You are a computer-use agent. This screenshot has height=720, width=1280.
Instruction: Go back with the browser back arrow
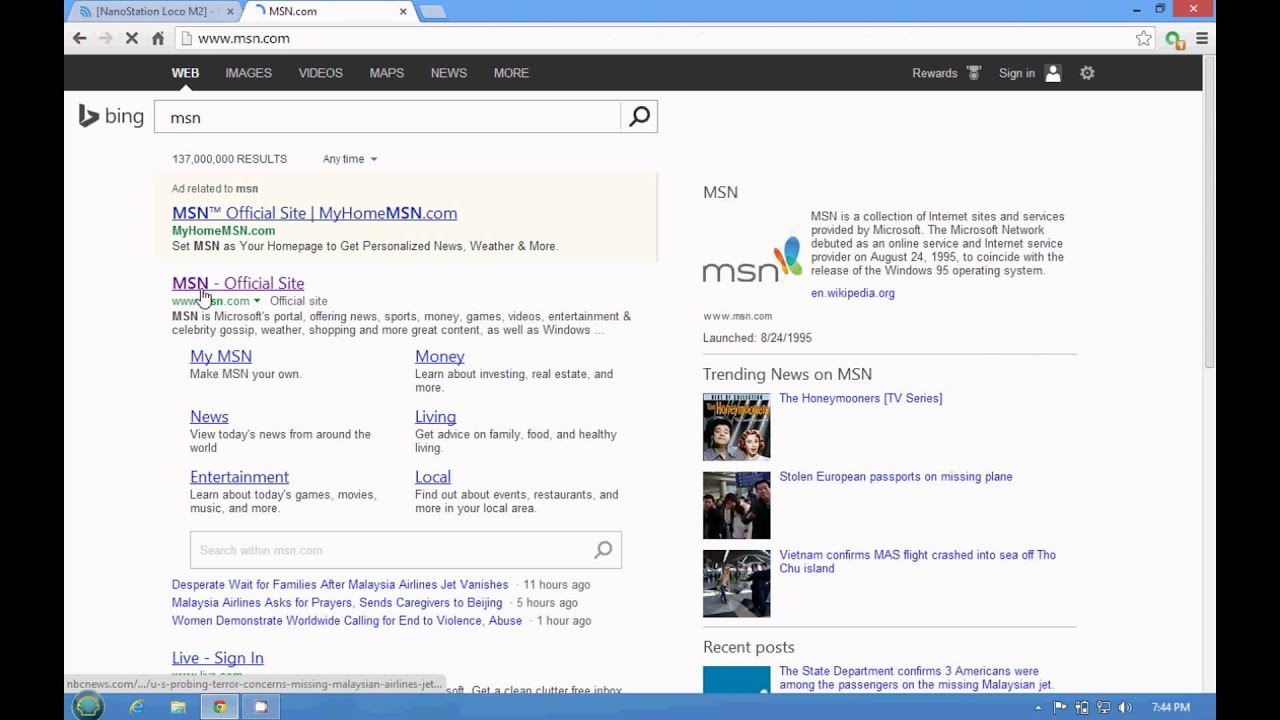[80, 38]
